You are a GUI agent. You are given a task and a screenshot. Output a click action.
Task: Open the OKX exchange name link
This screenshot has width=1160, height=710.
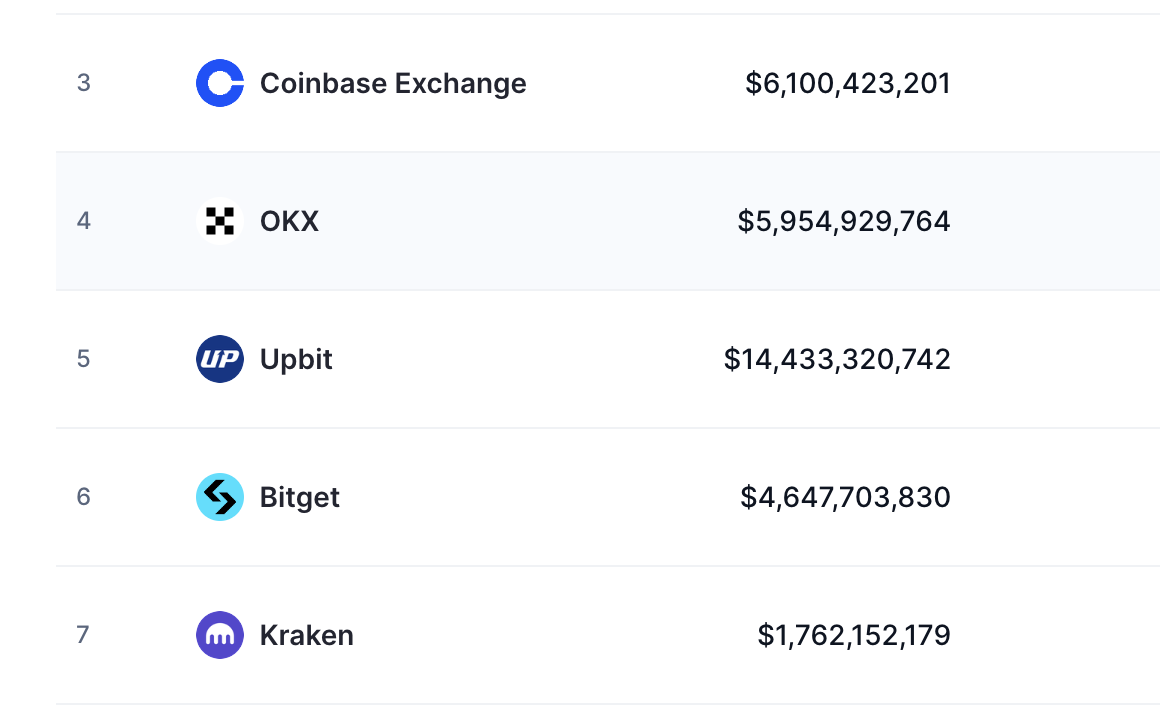[289, 221]
